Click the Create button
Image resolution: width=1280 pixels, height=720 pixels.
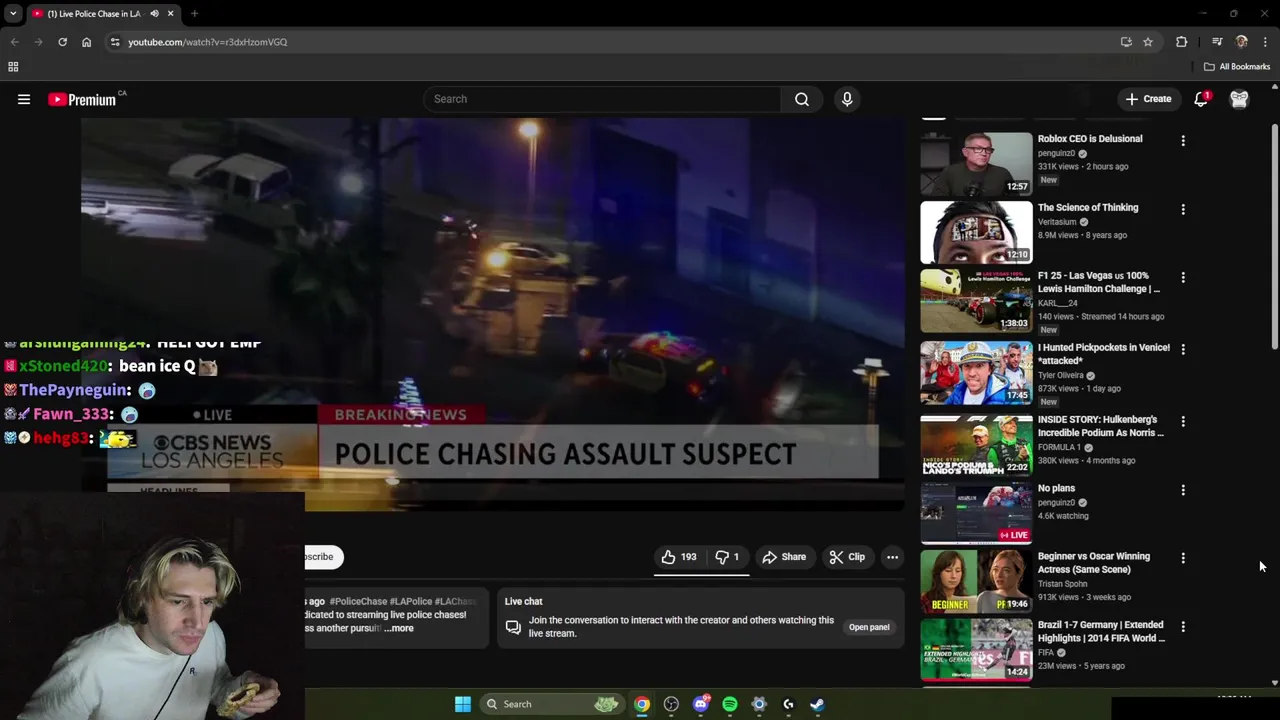point(1147,99)
